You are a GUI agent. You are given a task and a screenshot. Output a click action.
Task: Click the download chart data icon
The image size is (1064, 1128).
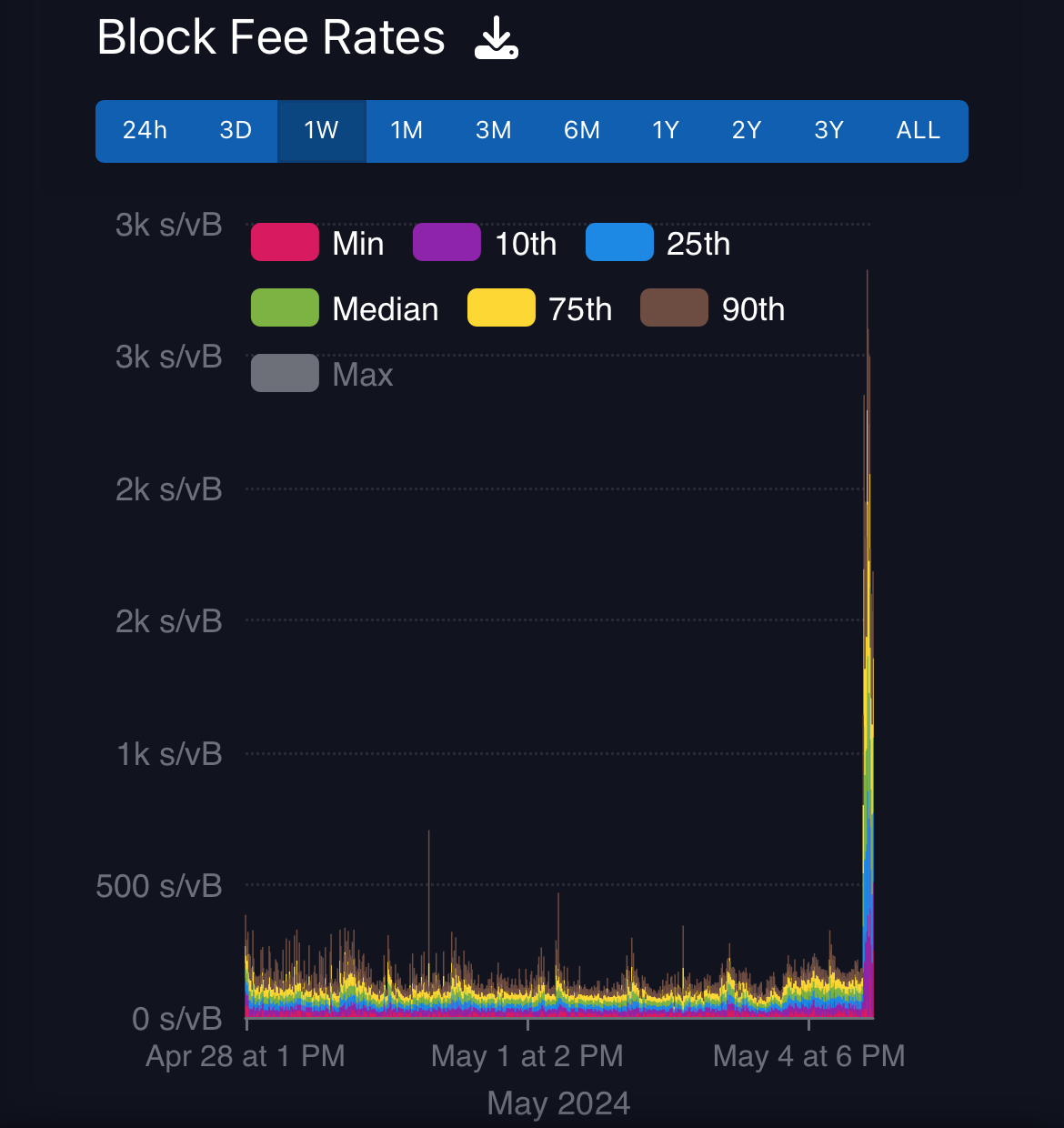tap(497, 38)
